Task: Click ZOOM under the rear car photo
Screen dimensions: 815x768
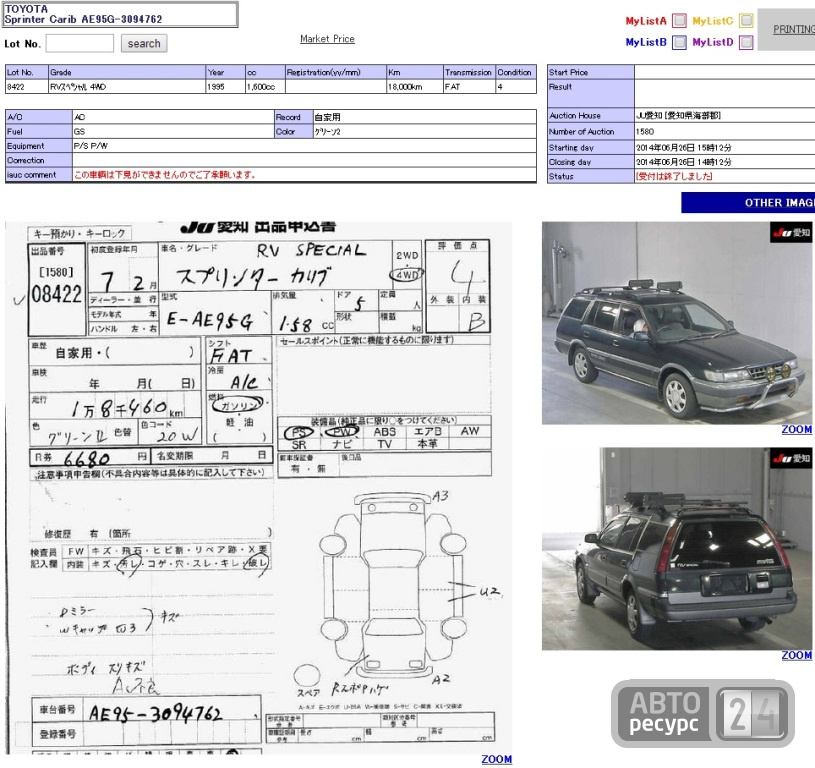Action: pos(796,655)
